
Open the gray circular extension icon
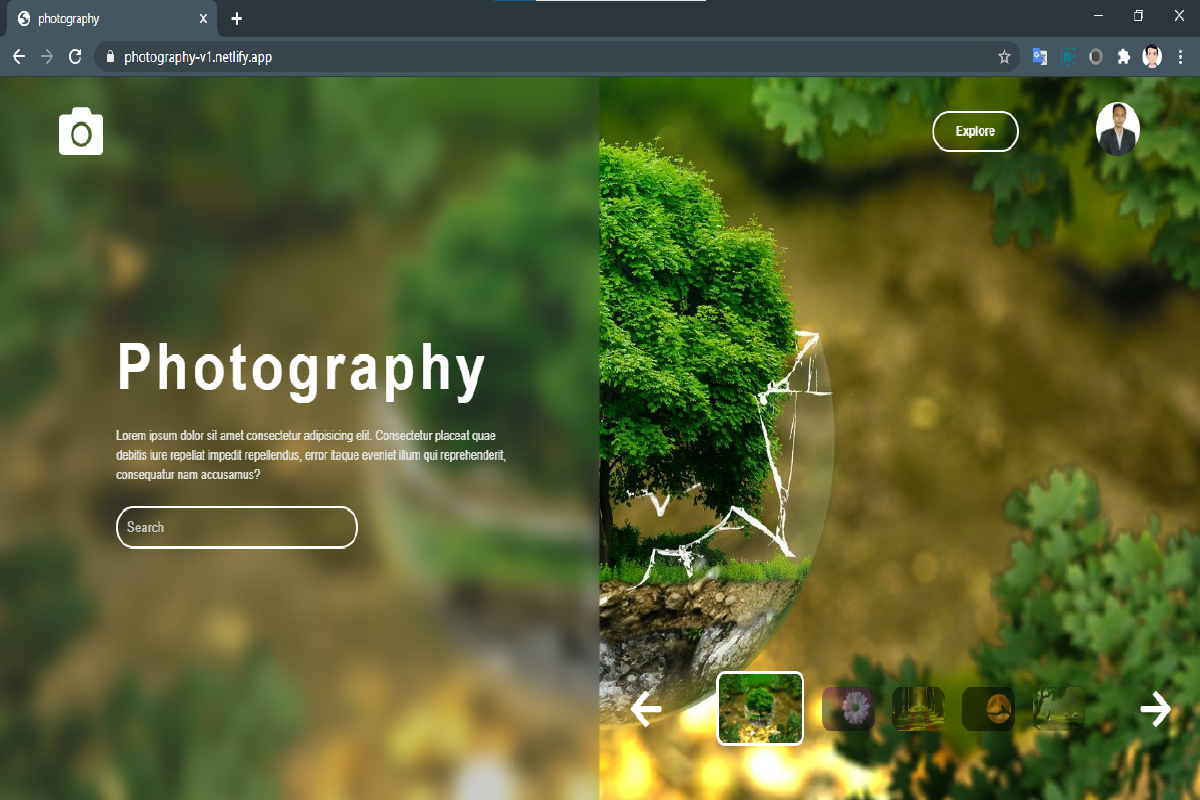click(1096, 57)
